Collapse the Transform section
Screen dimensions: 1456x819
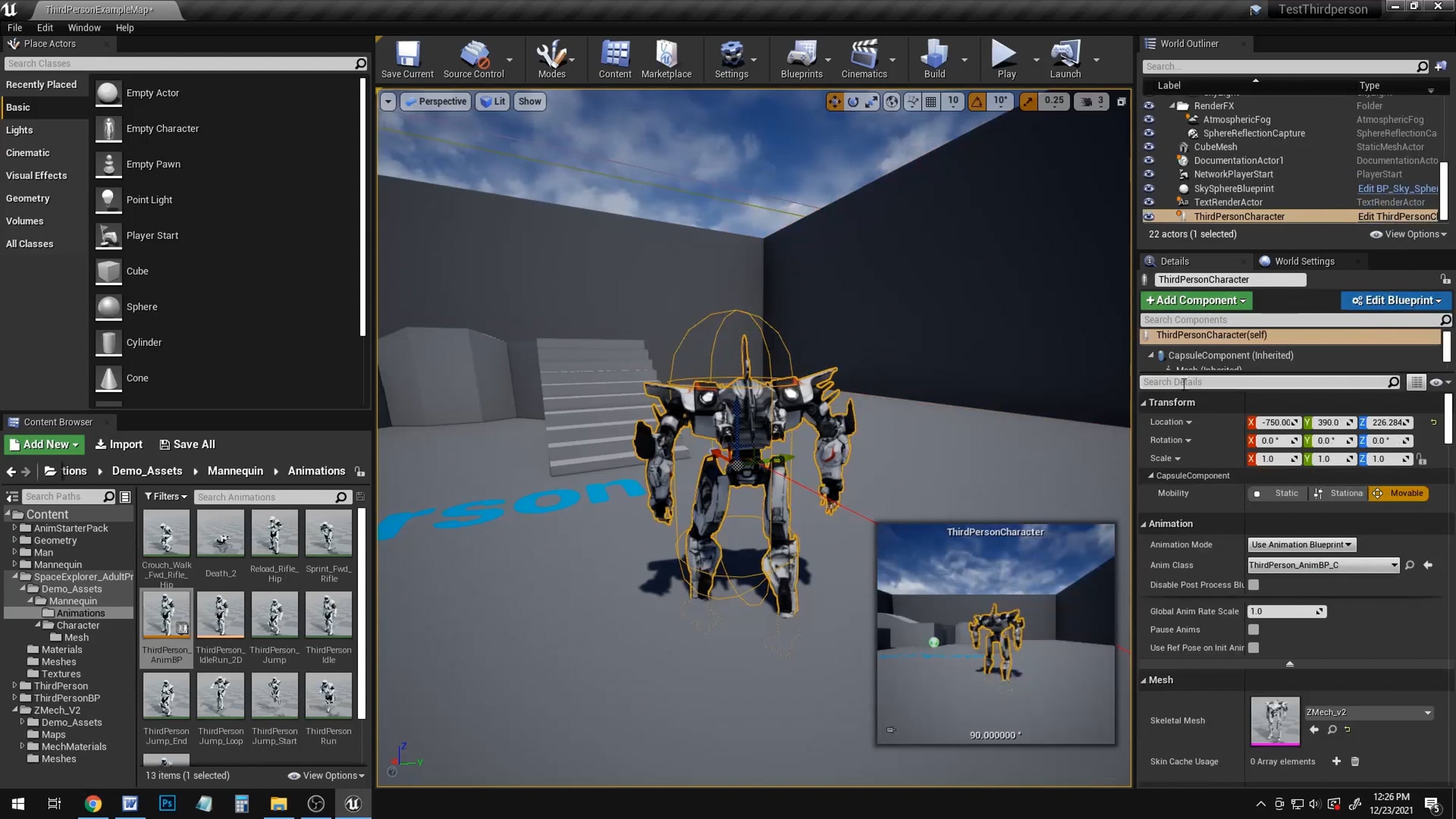(1144, 403)
